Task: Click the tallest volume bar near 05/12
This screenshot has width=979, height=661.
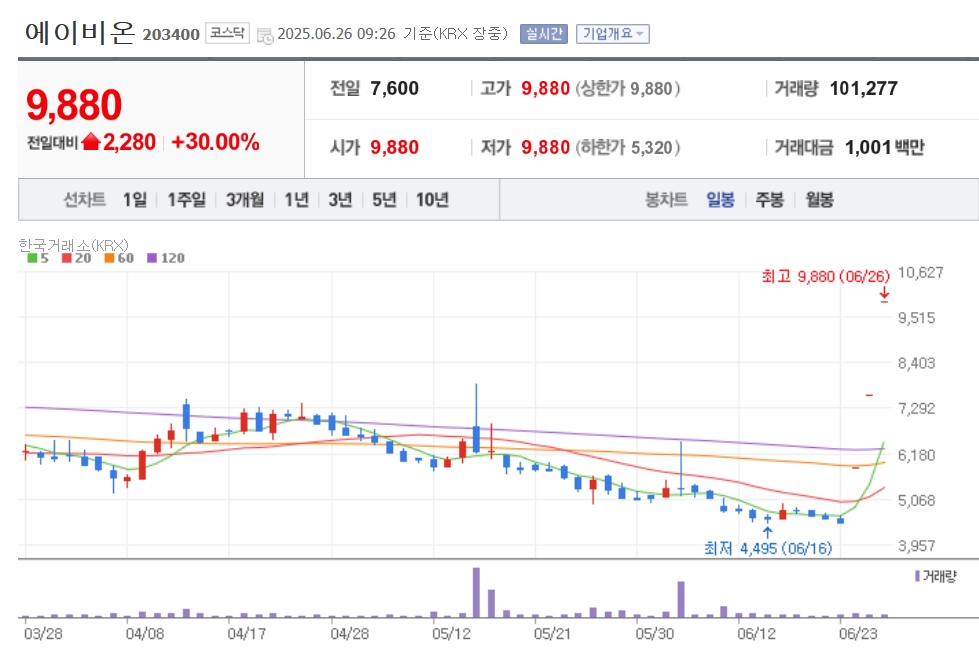Action: (476, 592)
